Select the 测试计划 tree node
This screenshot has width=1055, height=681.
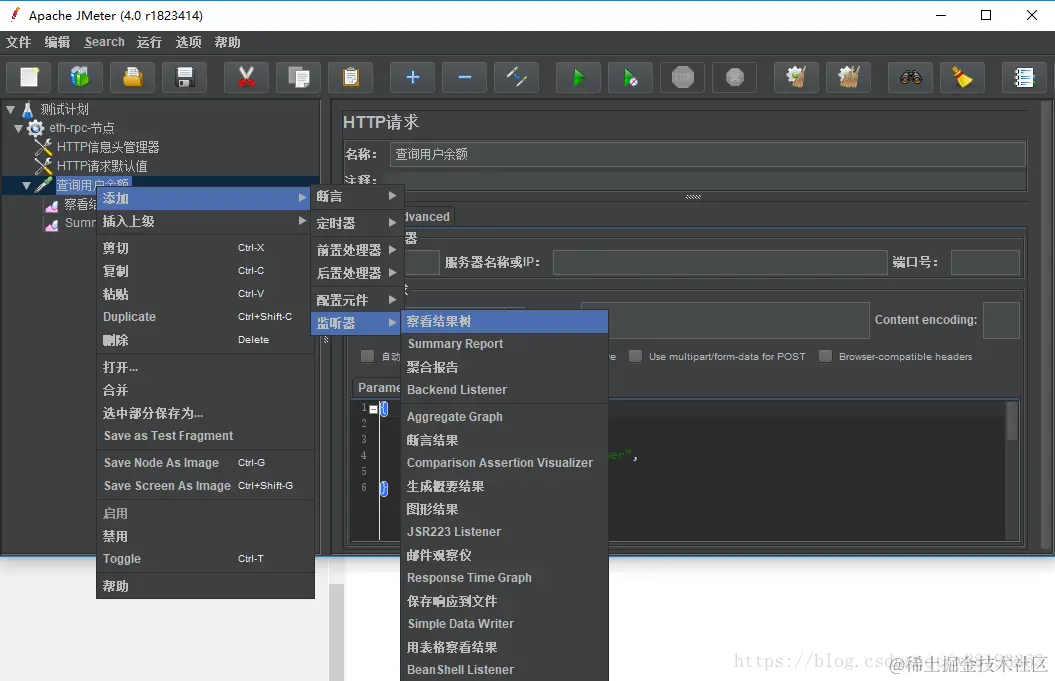point(64,109)
